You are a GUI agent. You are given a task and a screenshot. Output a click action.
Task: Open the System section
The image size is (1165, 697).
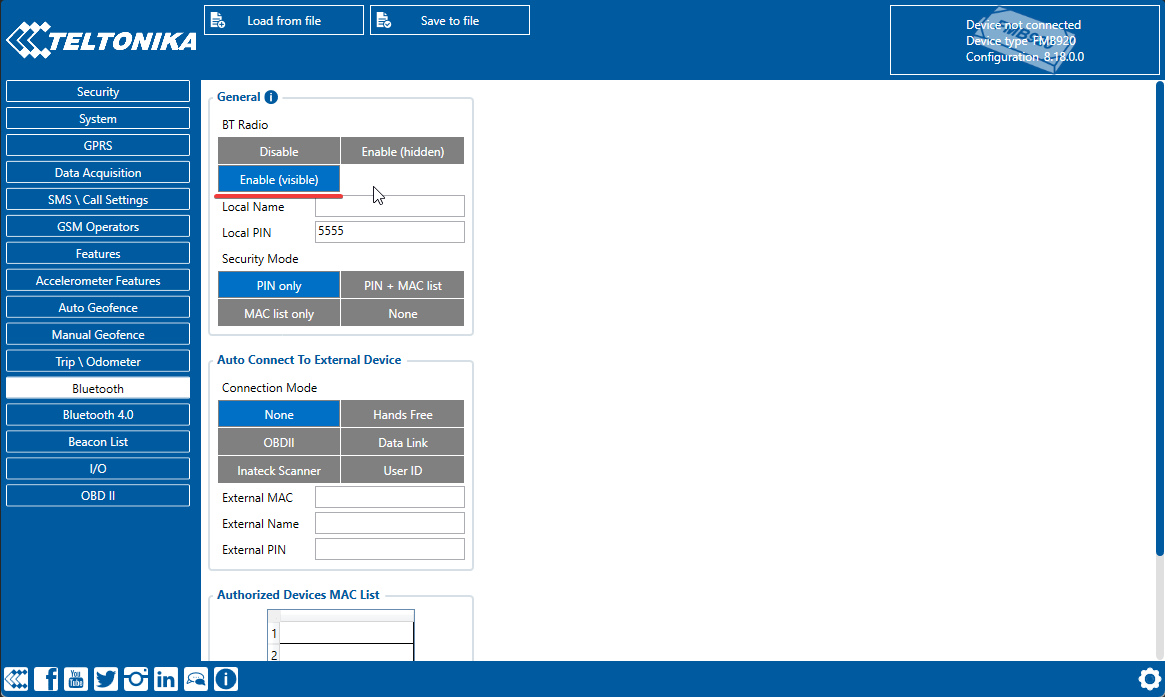[x=98, y=118]
